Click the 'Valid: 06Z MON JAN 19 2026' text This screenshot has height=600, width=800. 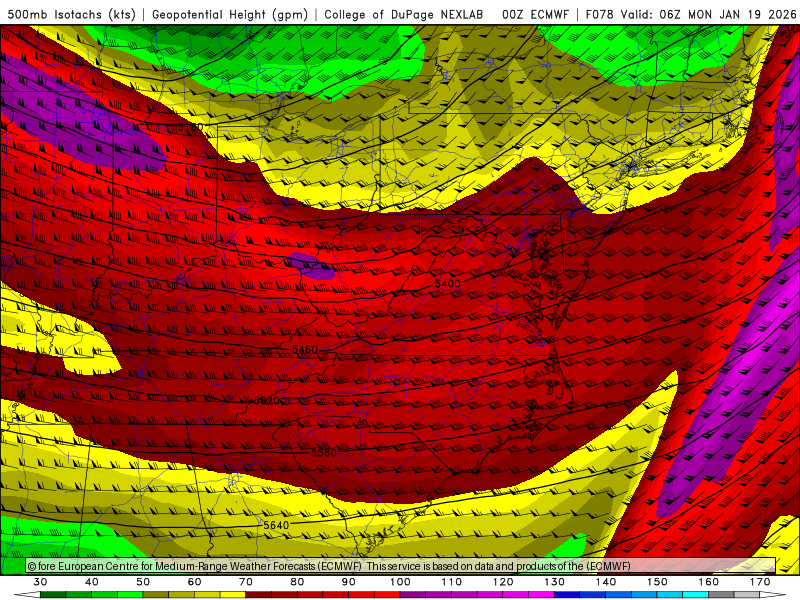(708, 14)
